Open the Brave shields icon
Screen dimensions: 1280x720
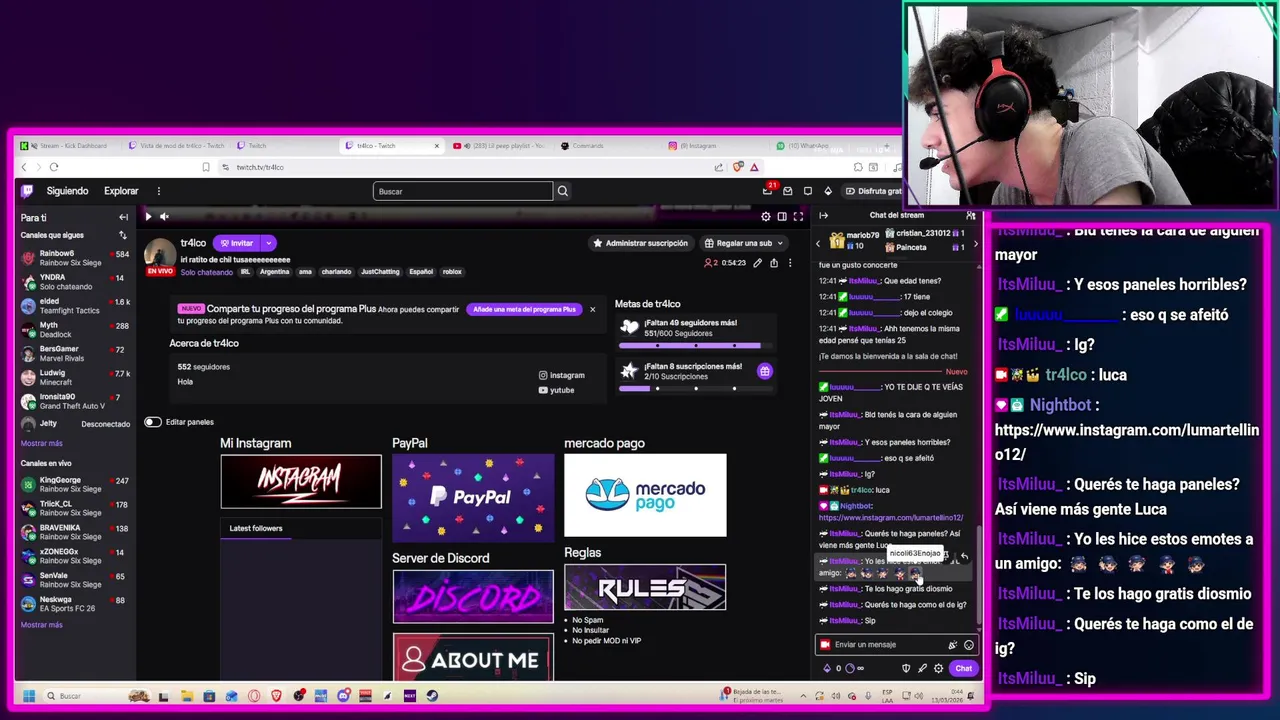738,167
